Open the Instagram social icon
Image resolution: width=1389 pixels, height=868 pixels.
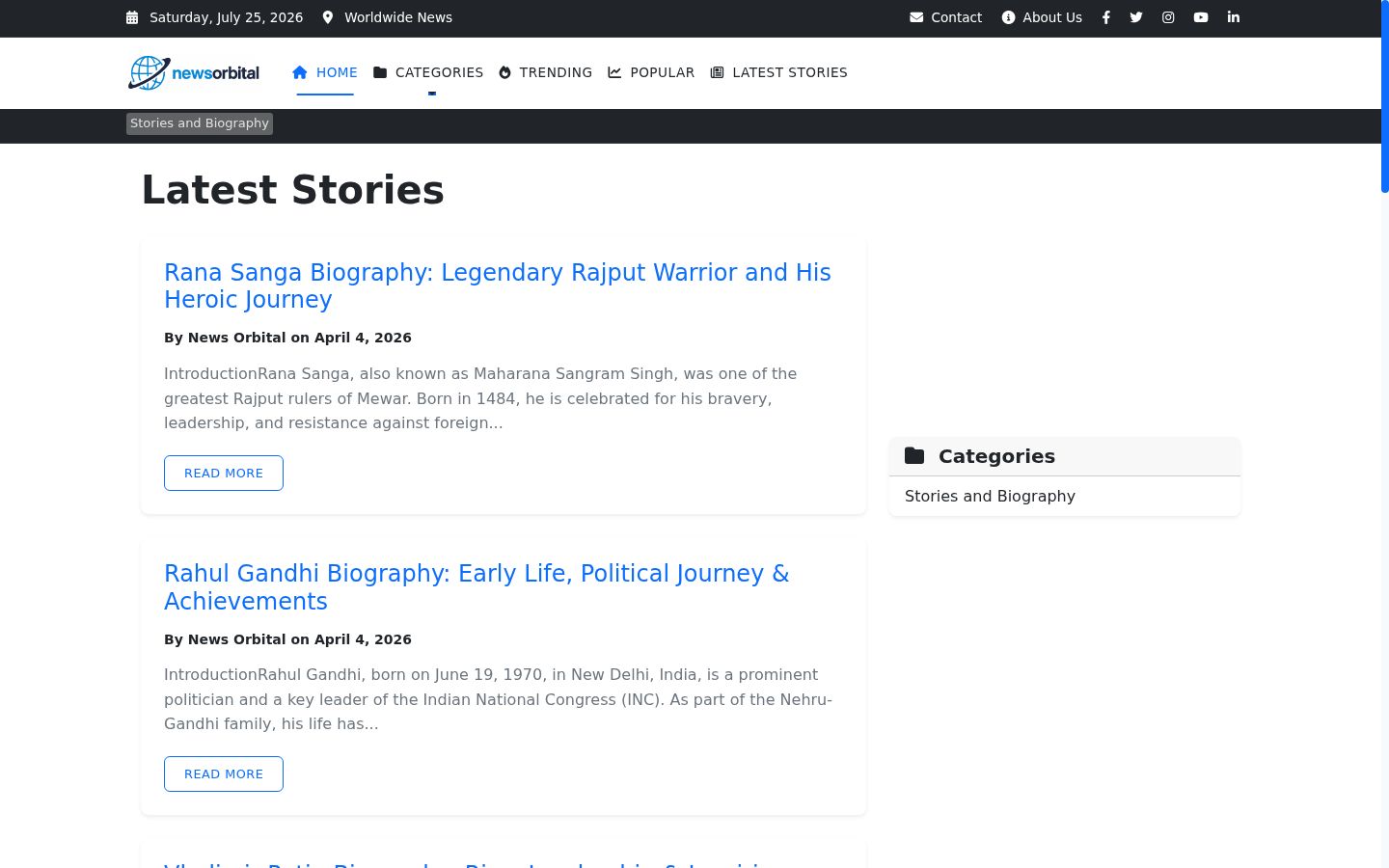(1168, 17)
